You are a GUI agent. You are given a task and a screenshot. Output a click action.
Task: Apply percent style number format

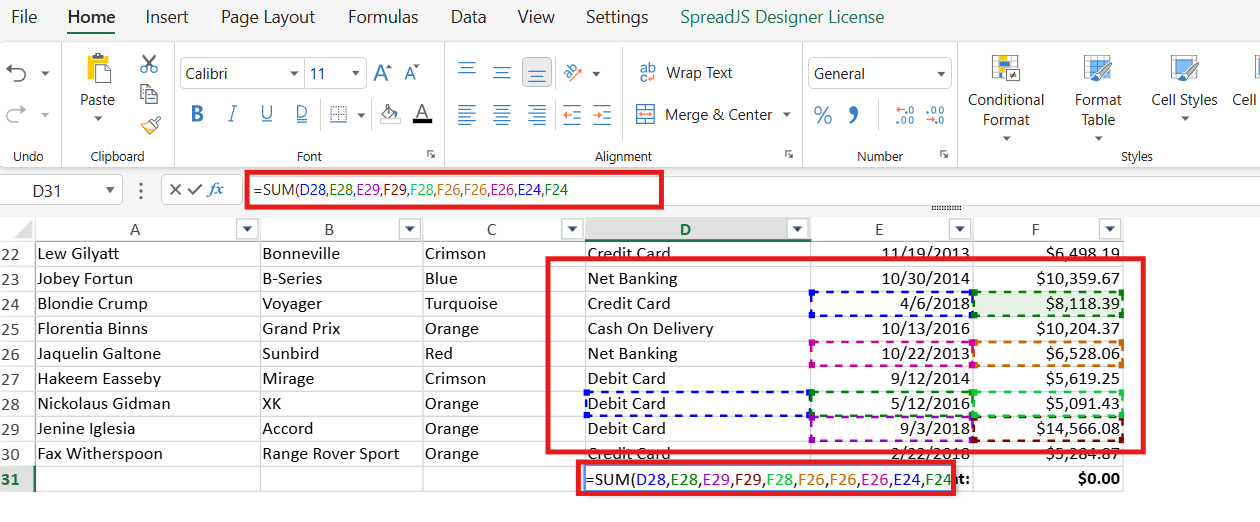823,115
